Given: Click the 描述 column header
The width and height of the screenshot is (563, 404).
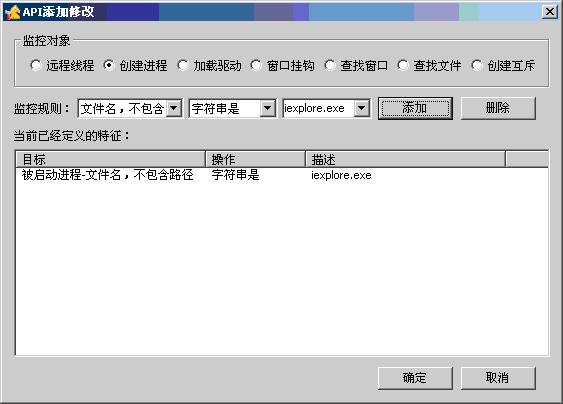Looking at the screenshot, I should click(405, 159).
